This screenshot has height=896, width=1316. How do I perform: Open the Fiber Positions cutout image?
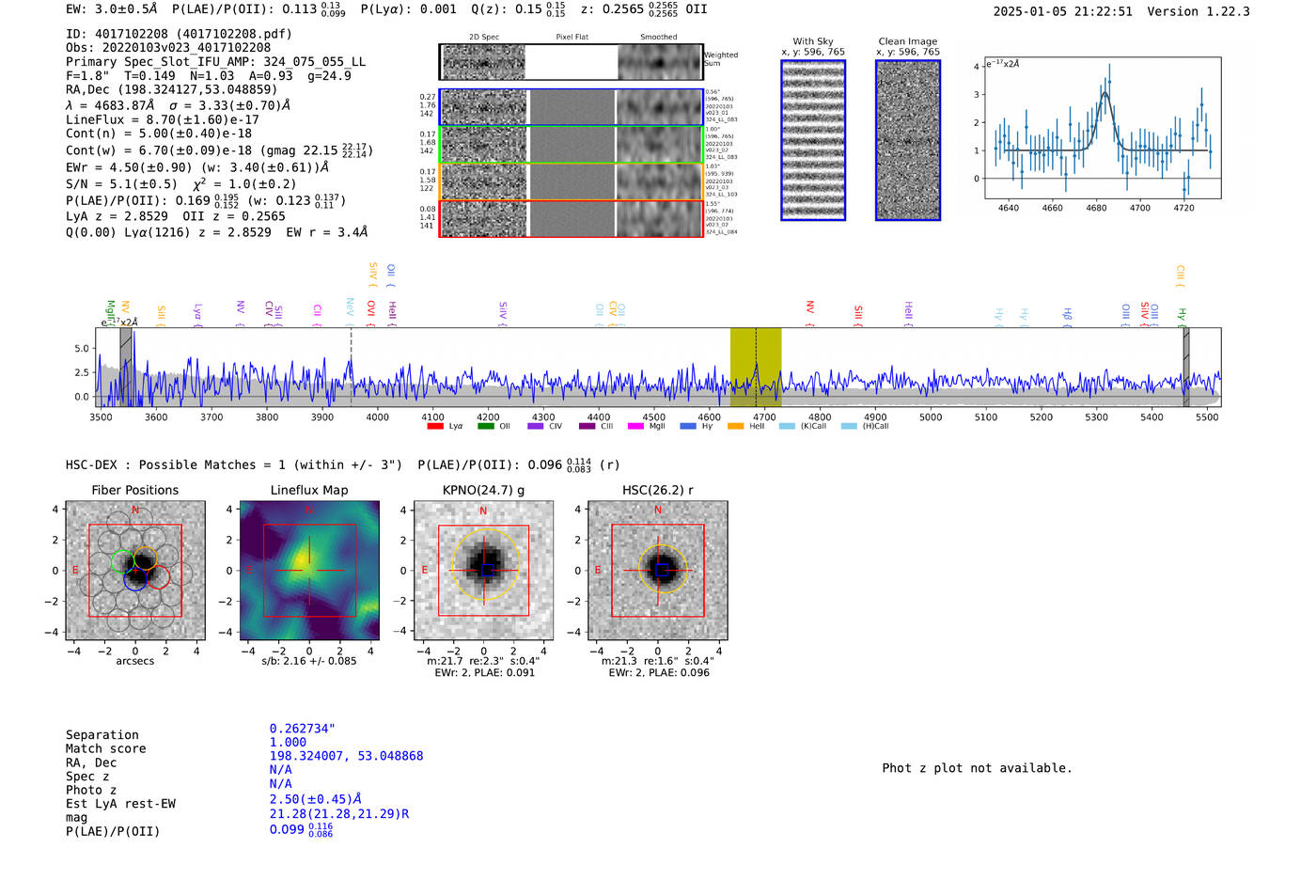pyautogui.click(x=135, y=571)
